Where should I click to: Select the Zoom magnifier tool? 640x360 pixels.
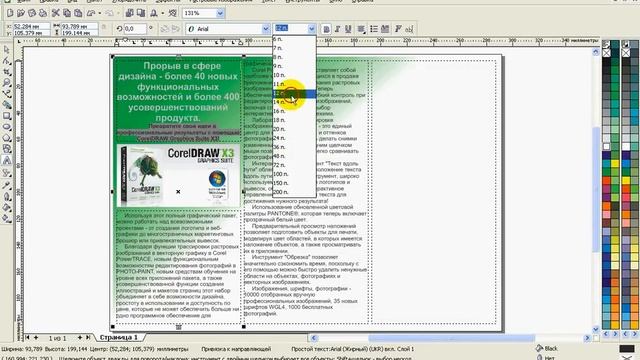click(x=7, y=83)
